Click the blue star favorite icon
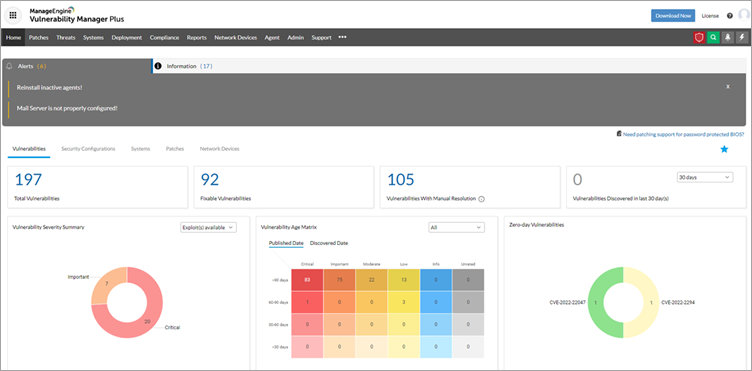This screenshot has height=371, width=752. pyautogui.click(x=724, y=149)
